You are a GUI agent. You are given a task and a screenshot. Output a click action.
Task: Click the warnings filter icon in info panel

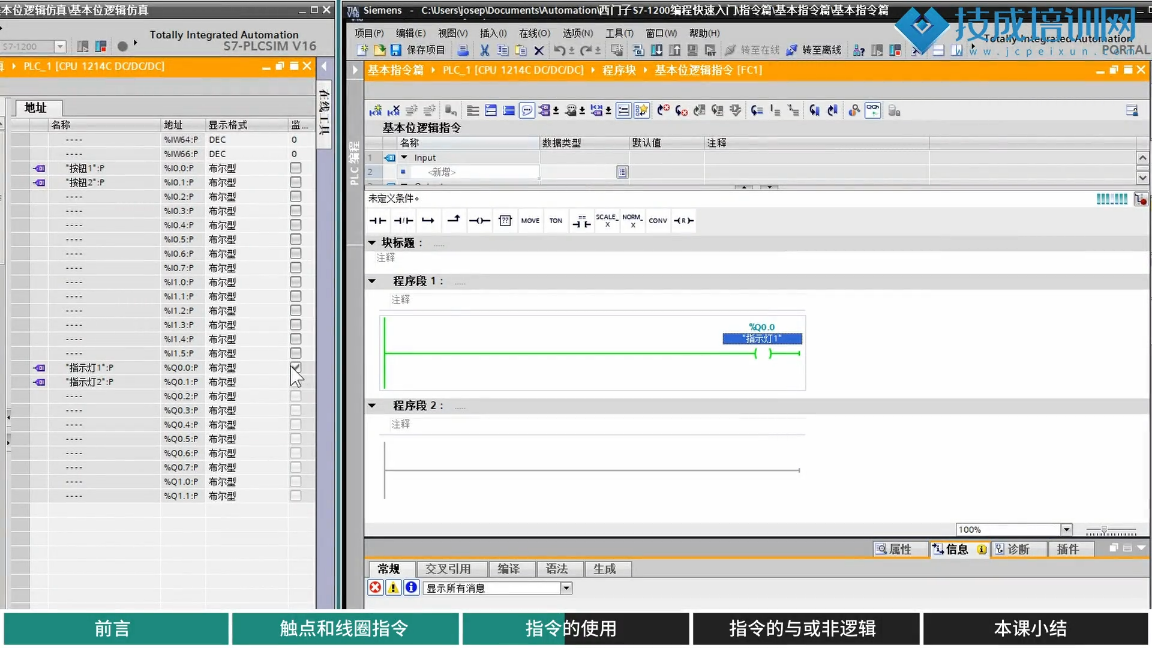coord(393,588)
